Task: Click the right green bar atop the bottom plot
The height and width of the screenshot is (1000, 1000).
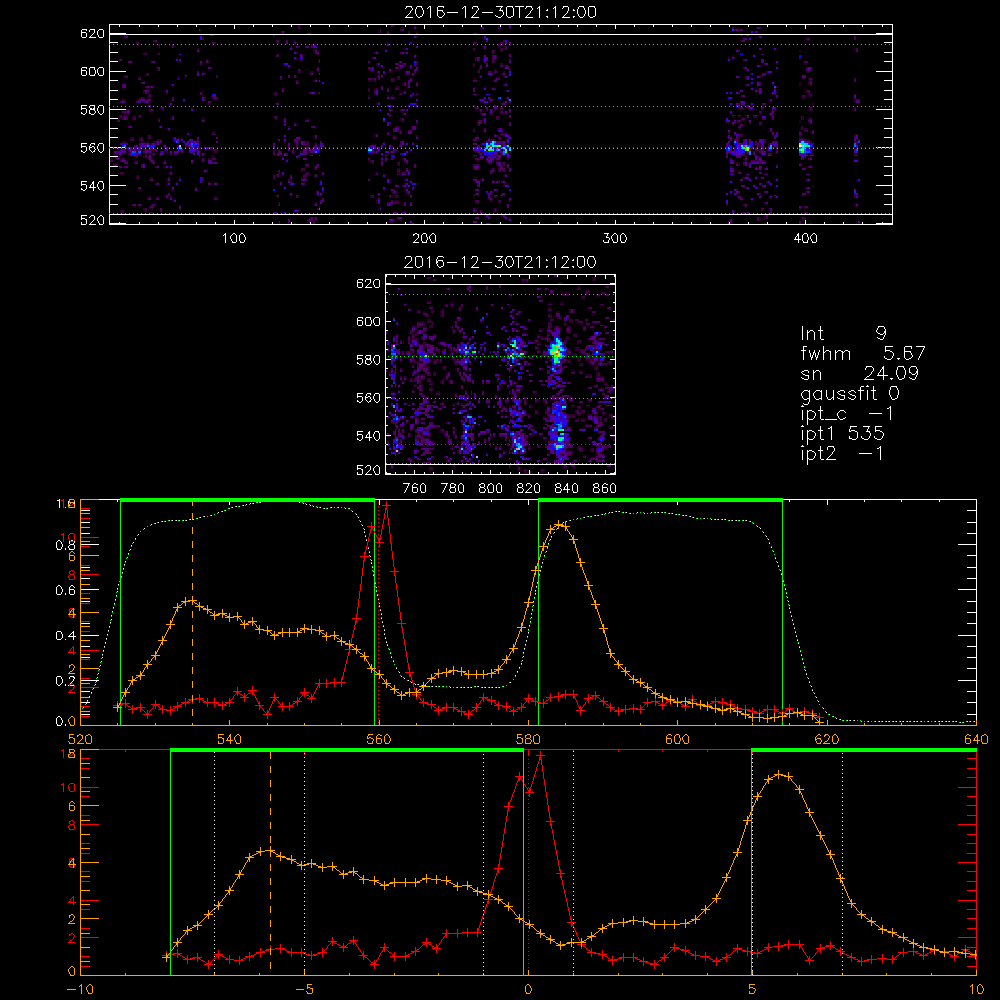Action: [864, 751]
